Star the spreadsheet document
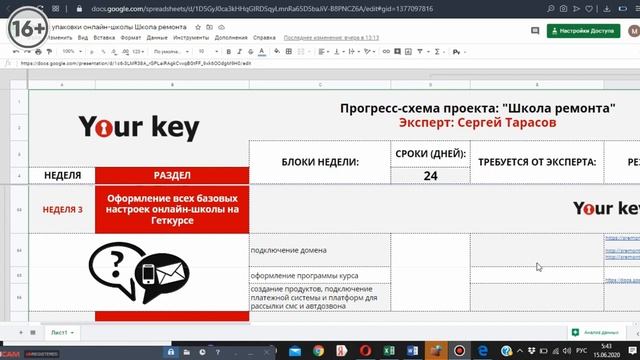Image resolution: width=640 pixels, height=360 pixels. coord(198,27)
